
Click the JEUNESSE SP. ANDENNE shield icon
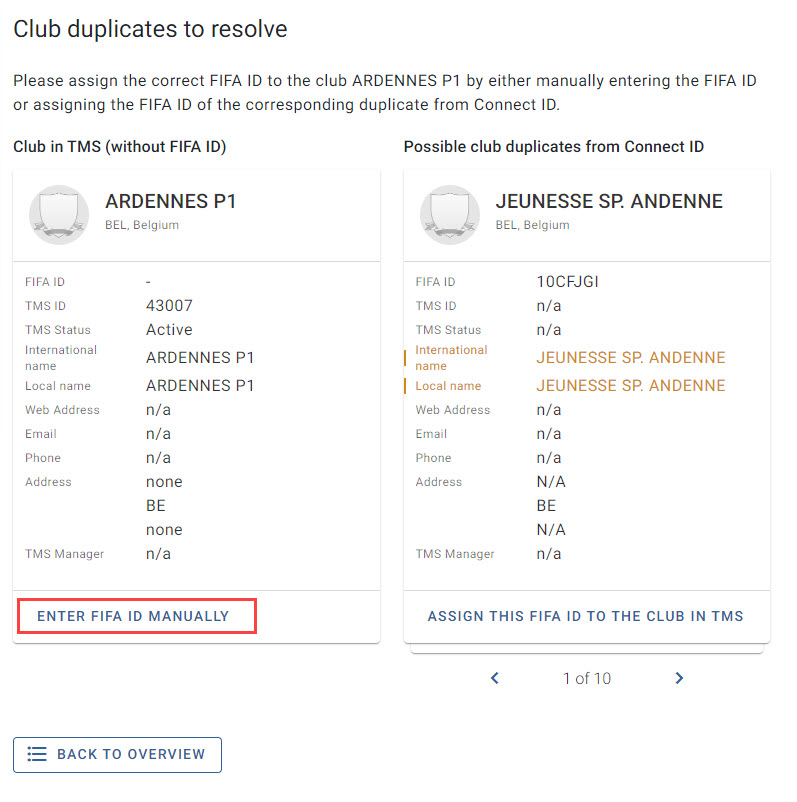[x=450, y=214]
